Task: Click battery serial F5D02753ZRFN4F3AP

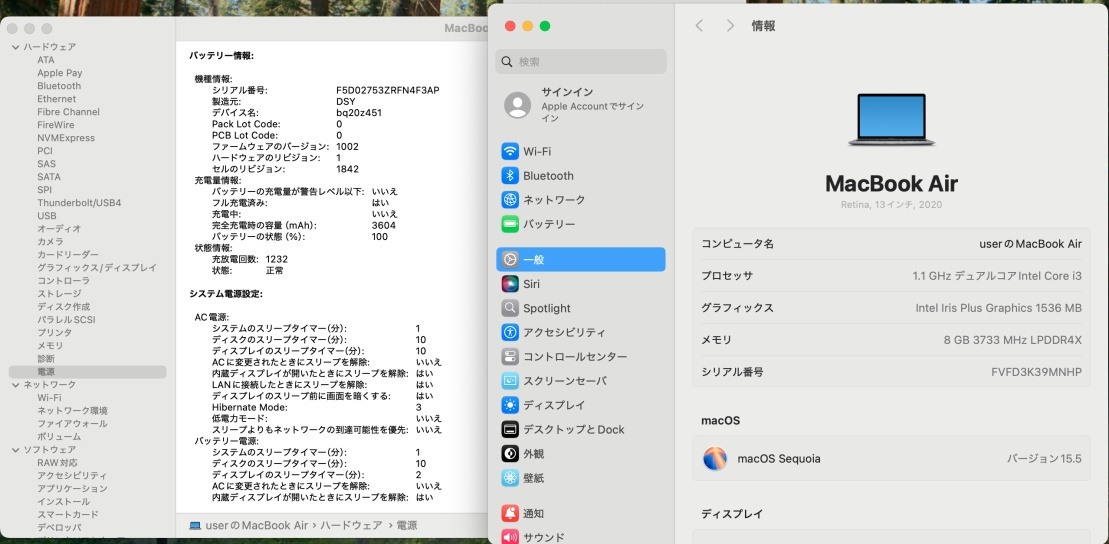Action: point(388,90)
